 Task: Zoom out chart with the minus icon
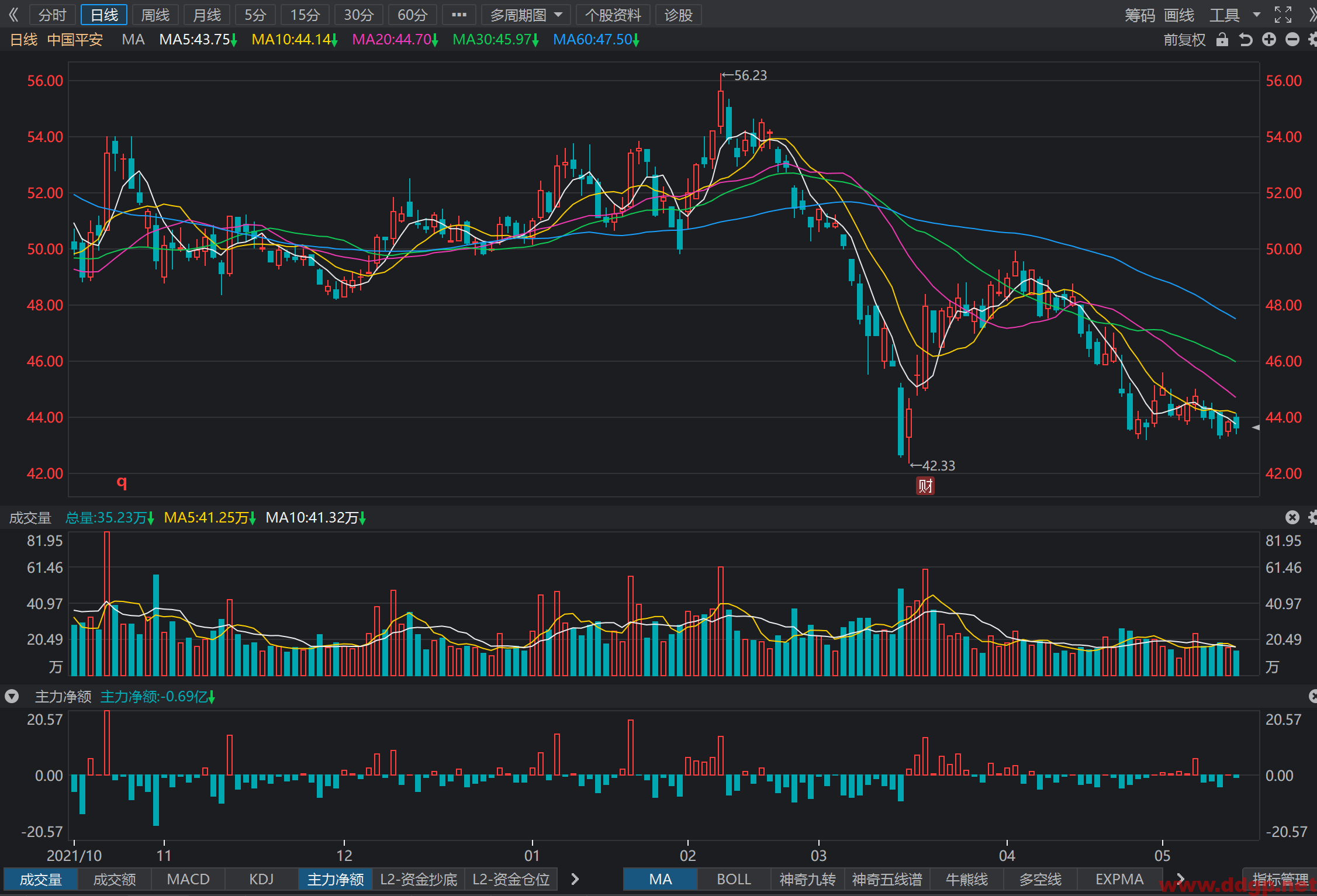click(x=1292, y=40)
